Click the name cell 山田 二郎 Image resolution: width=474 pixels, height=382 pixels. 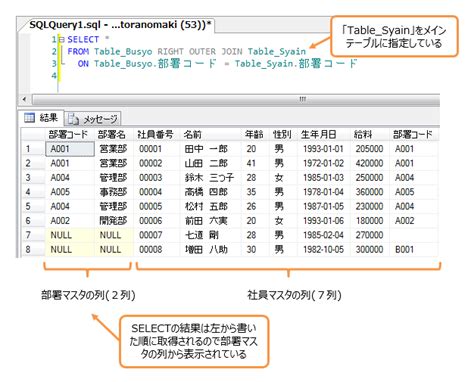[x=211, y=163]
